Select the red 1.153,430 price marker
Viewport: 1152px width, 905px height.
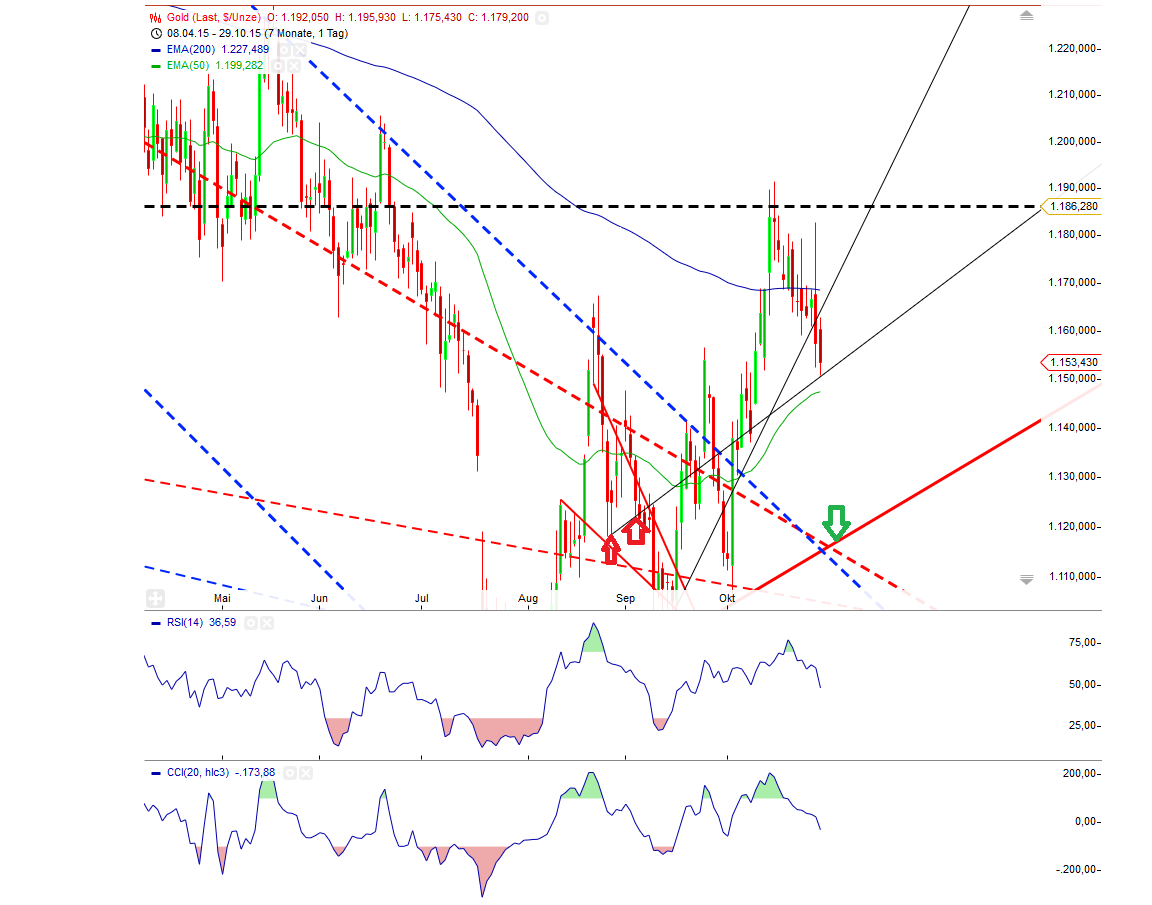click(1074, 361)
